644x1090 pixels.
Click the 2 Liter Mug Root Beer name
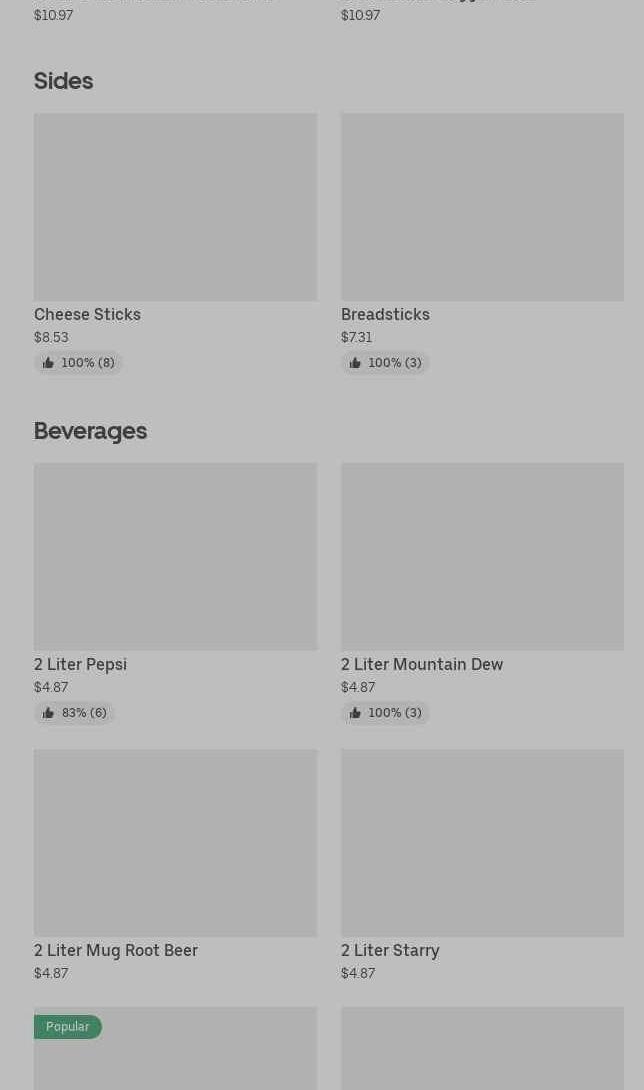tap(115, 950)
